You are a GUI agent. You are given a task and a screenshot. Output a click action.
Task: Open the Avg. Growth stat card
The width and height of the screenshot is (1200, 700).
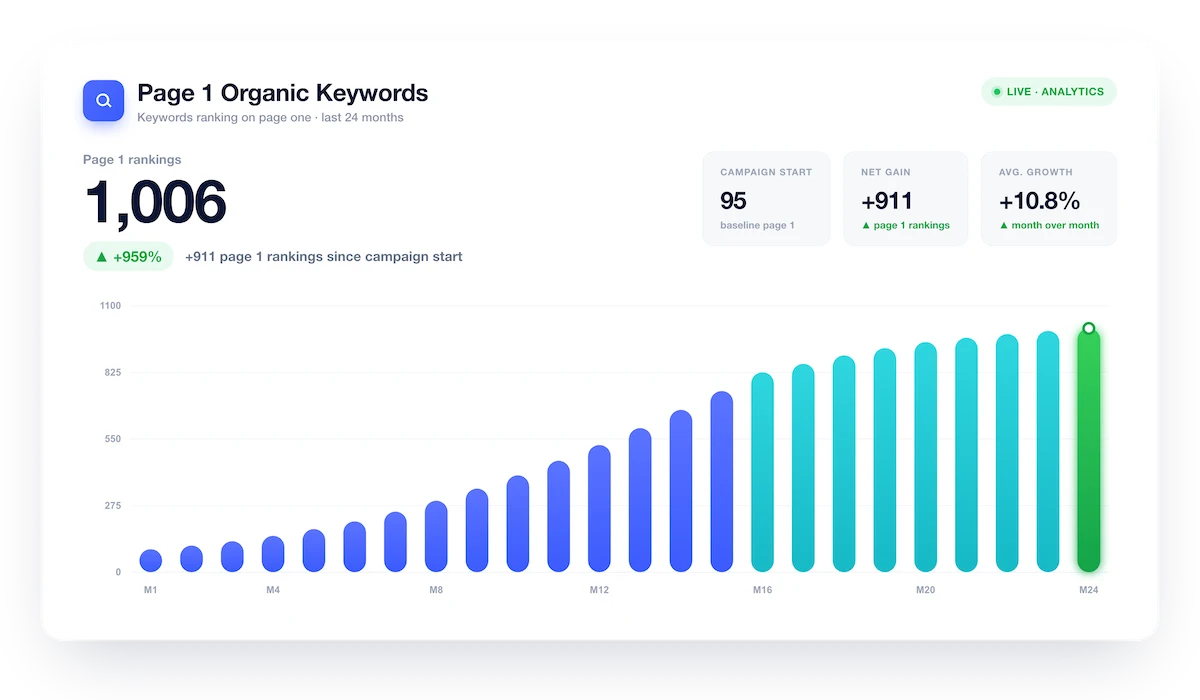coord(1049,198)
